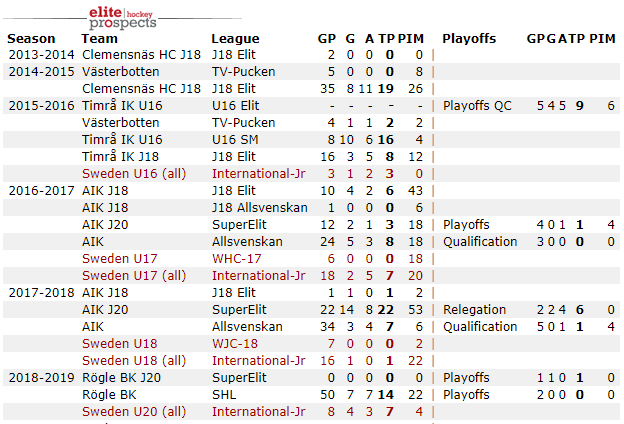Click the Season column header
Image resolution: width=624 pixels, height=424 pixels.
32,38
